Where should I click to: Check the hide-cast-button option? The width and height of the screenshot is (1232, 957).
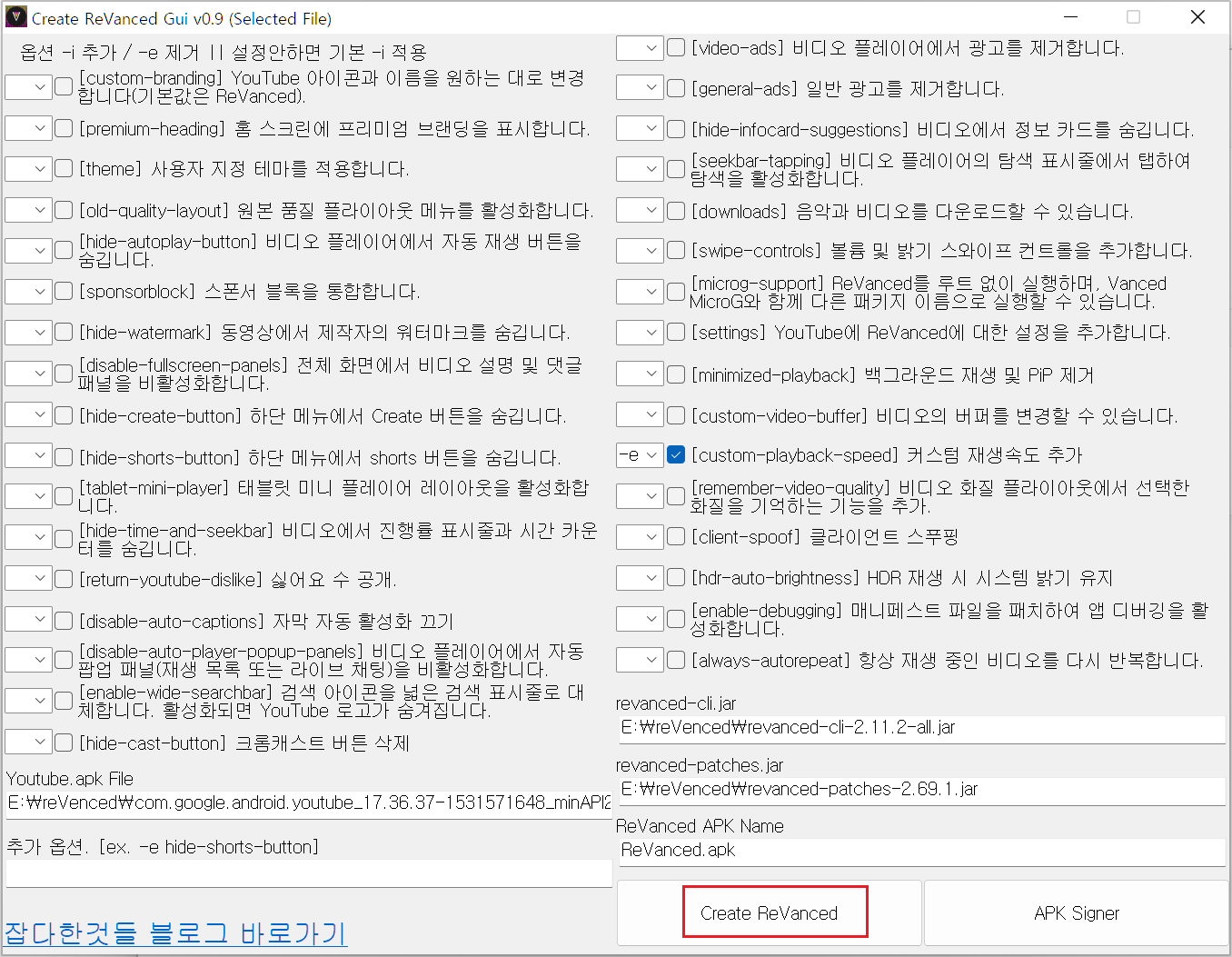click(x=64, y=743)
